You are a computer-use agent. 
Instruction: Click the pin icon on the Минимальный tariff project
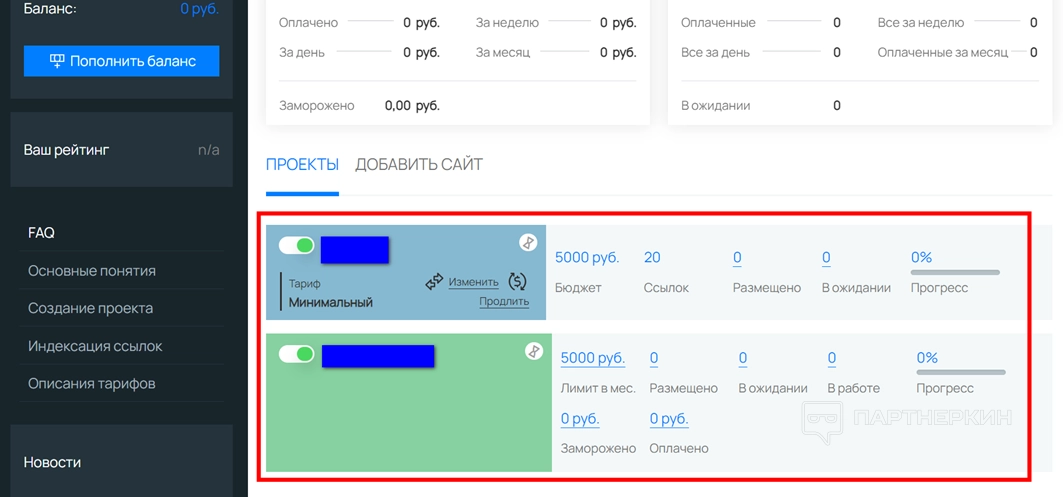tap(528, 242)
